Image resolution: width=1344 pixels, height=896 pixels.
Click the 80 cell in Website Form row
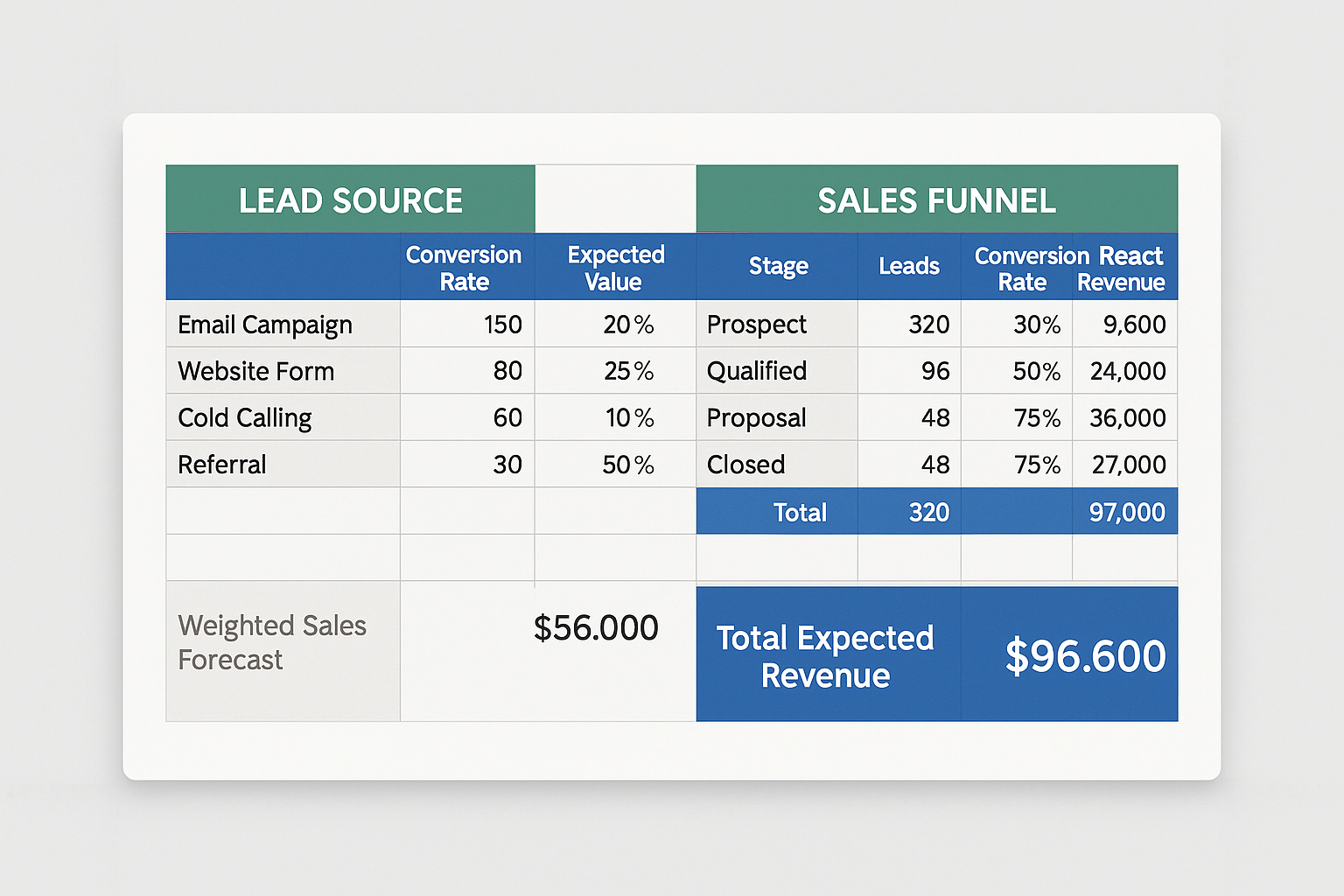pyautogui.click(x=467, y=371)
